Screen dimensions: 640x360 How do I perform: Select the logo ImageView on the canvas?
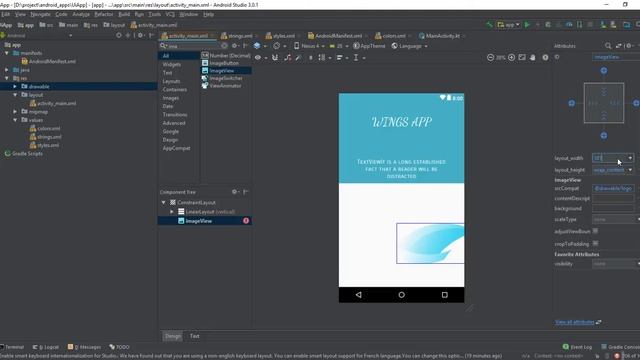pos(430,243)
